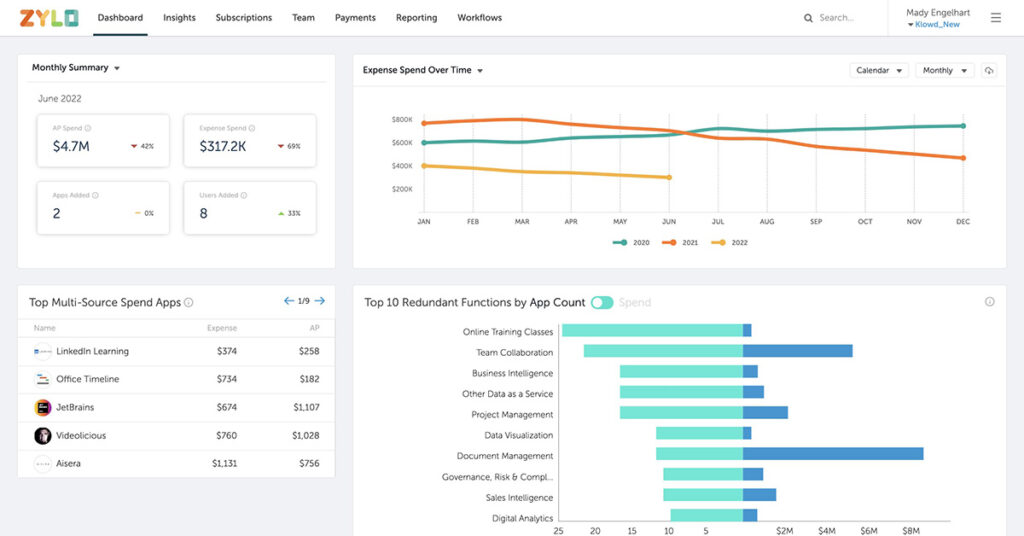Screen dimensions: 1024x536
Task: Toggle App Count to Spend switch
Action: coord(601,302)
